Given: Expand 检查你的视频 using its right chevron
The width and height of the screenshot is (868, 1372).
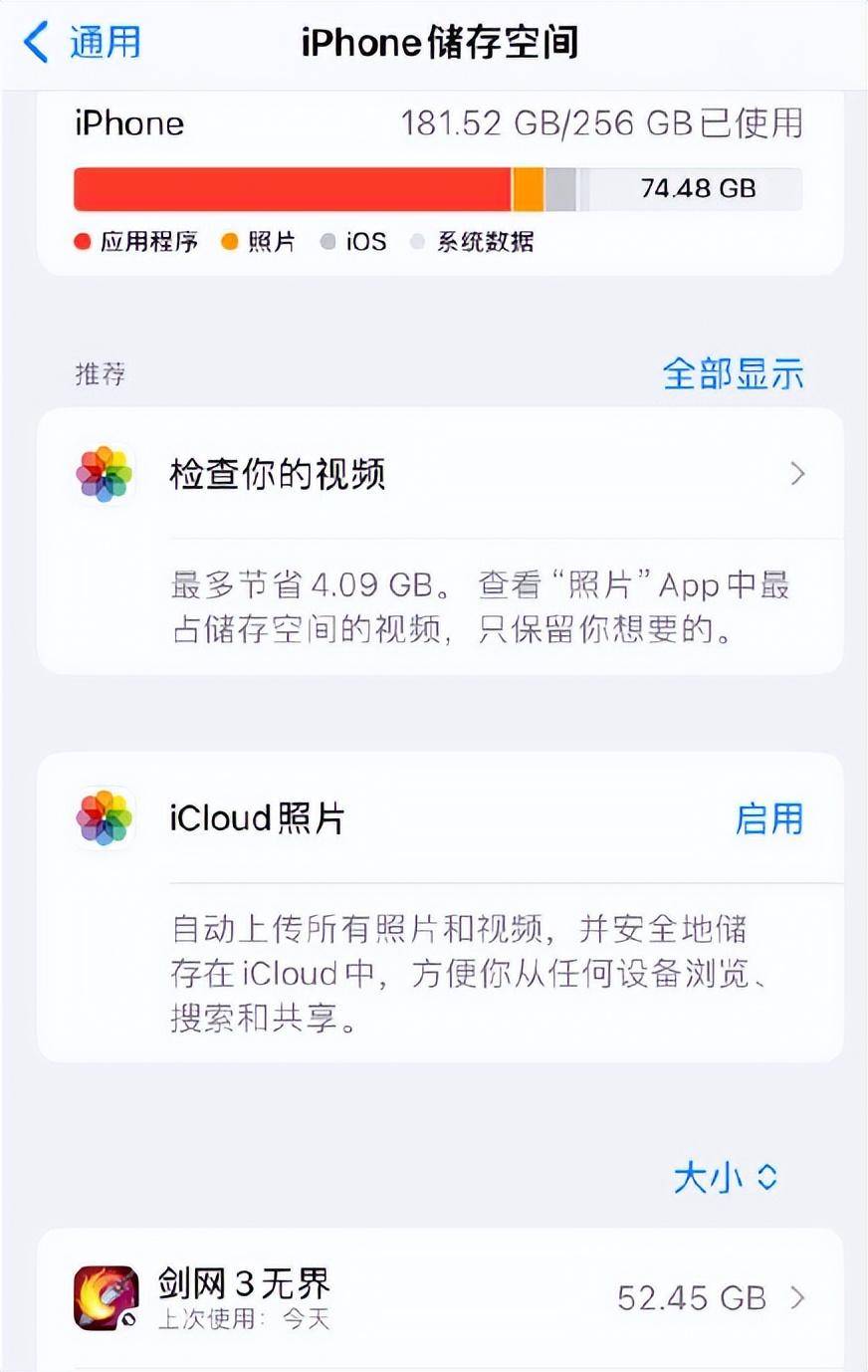Looking at the screenshot, I should click(797, 474).
